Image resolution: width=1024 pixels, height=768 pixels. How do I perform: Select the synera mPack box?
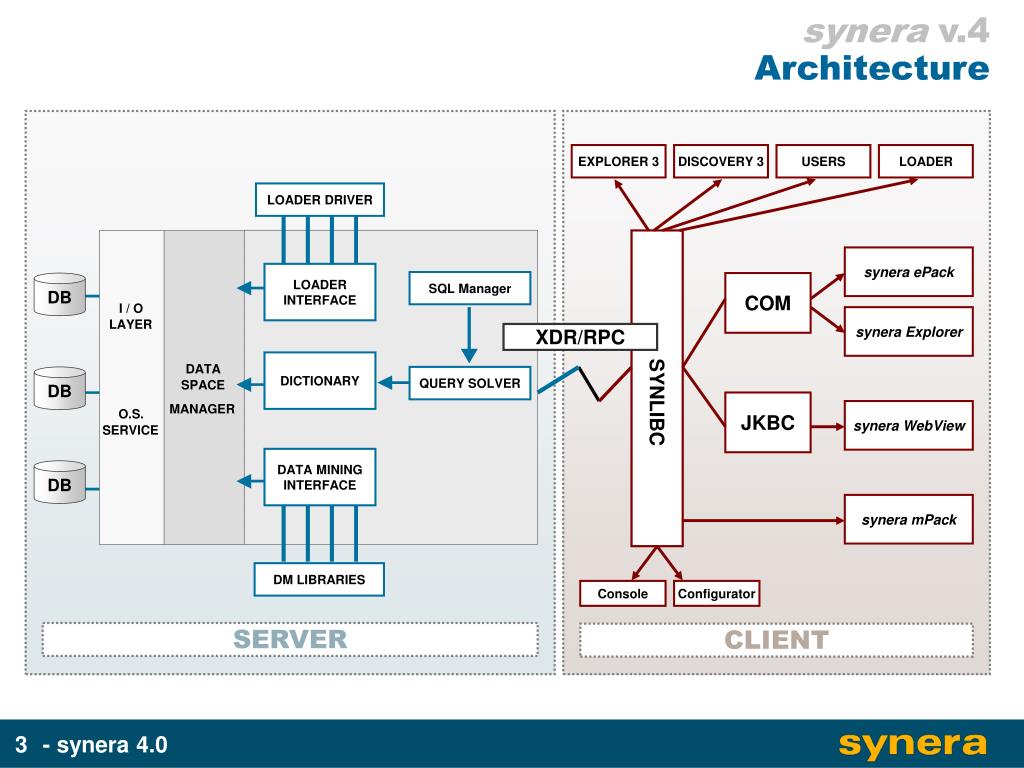pos(909,520)
